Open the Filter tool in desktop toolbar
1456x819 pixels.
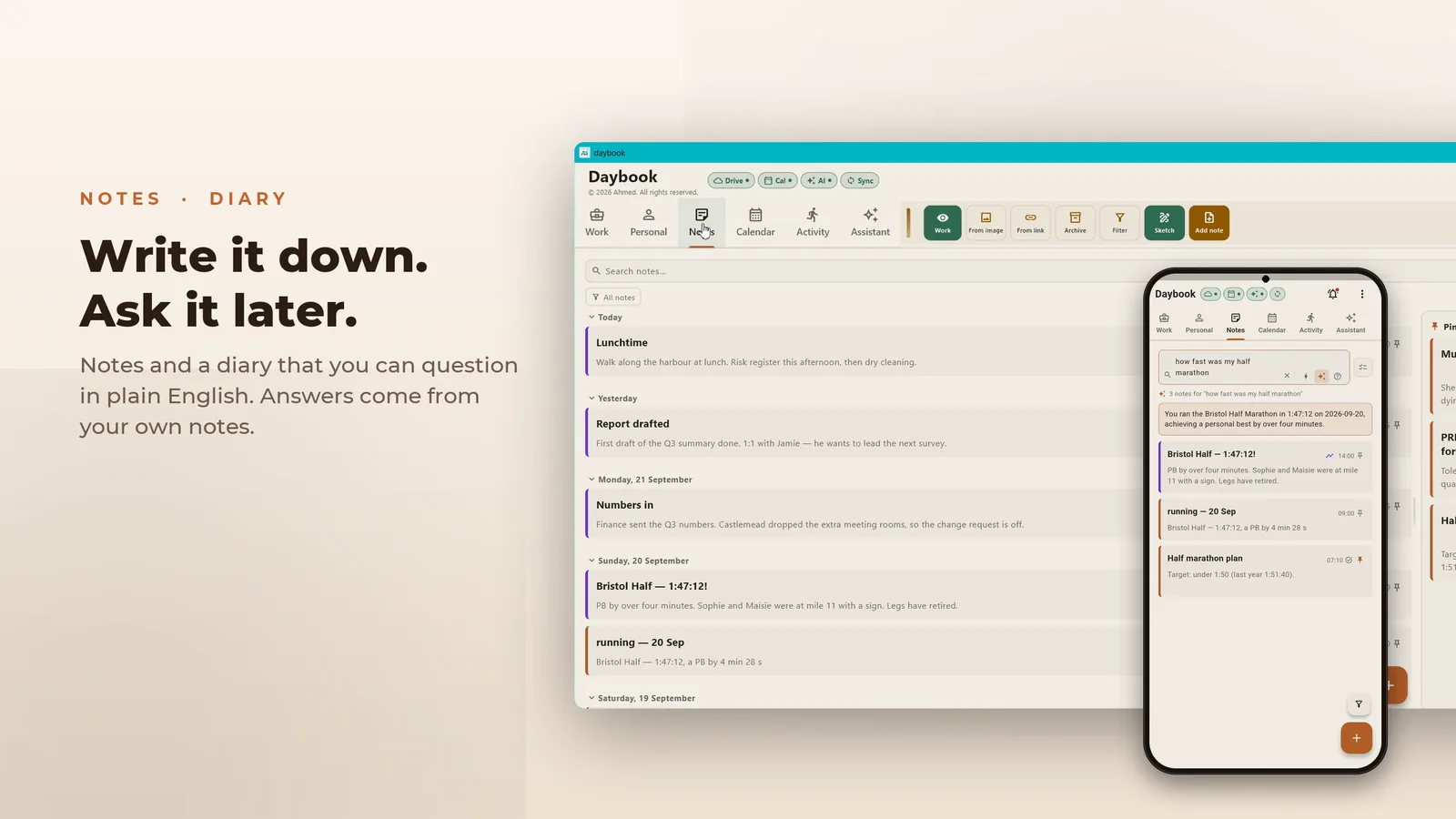click(x=1119, y=223)
